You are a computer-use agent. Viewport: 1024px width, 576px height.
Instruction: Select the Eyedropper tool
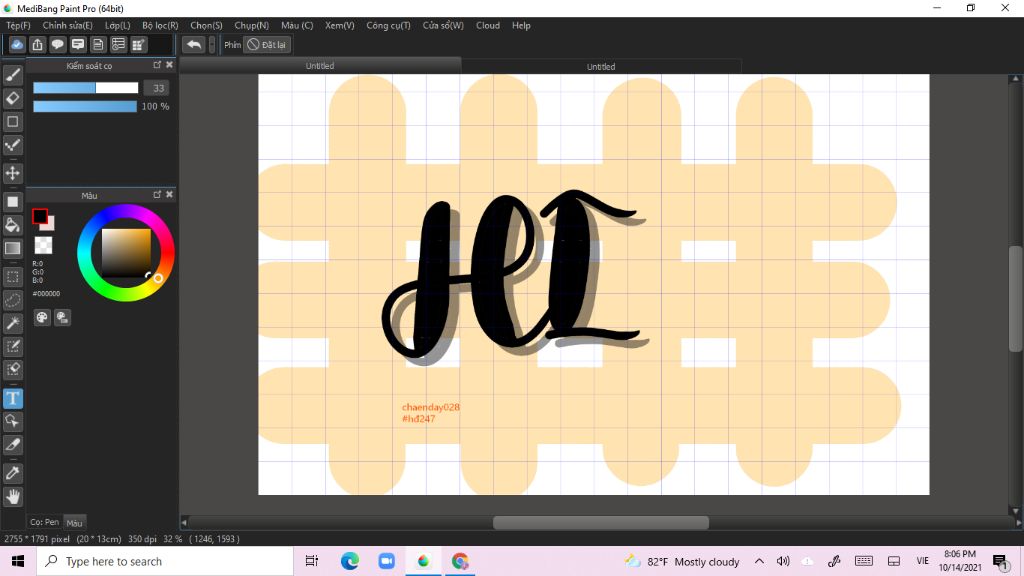coord(12,473)
